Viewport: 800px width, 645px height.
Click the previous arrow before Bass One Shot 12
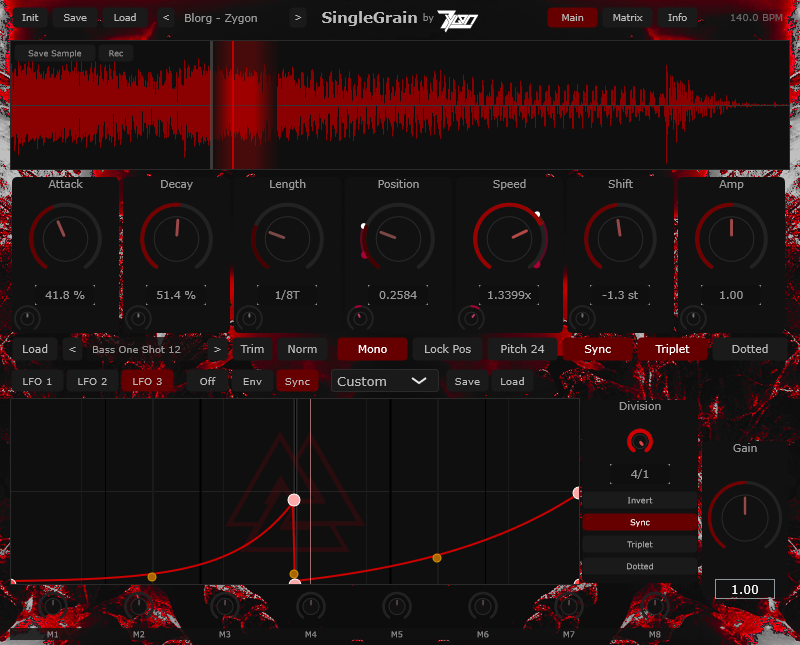pos(71,349)
